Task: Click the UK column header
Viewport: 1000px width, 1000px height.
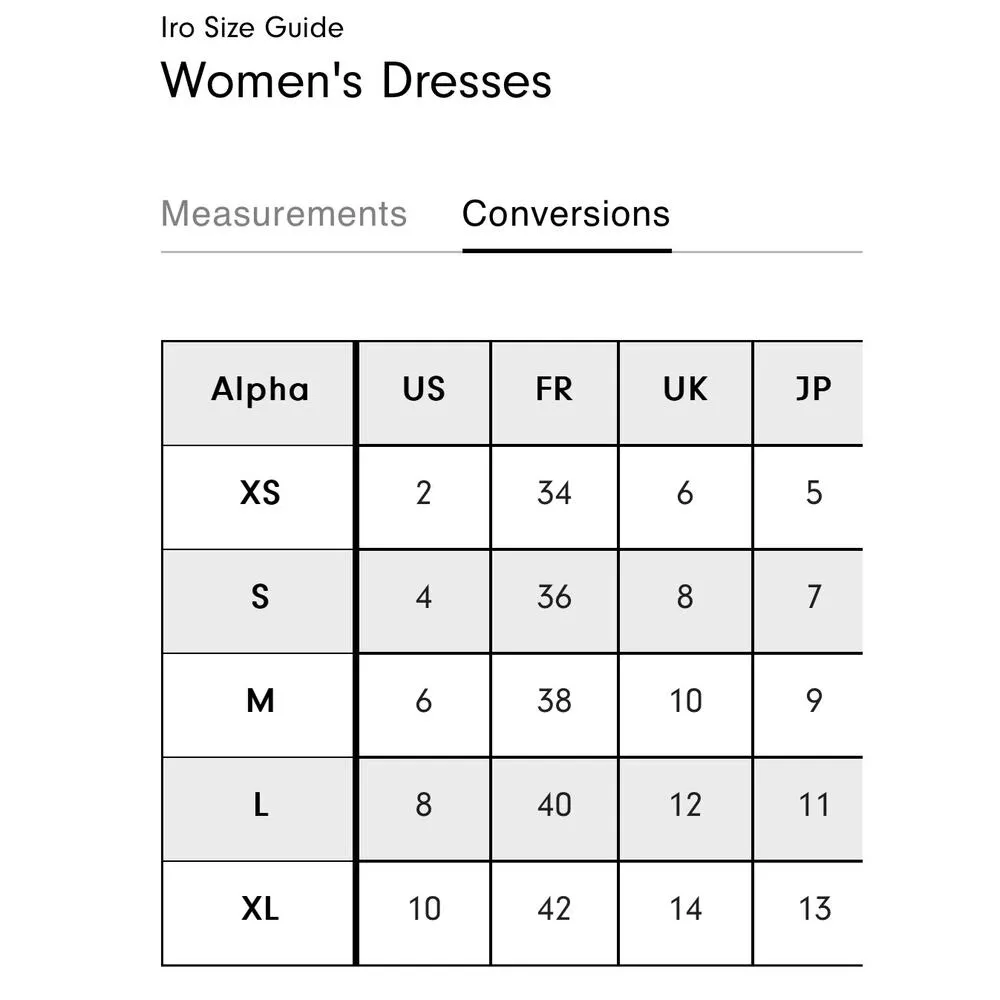Action: coord(685,390)
